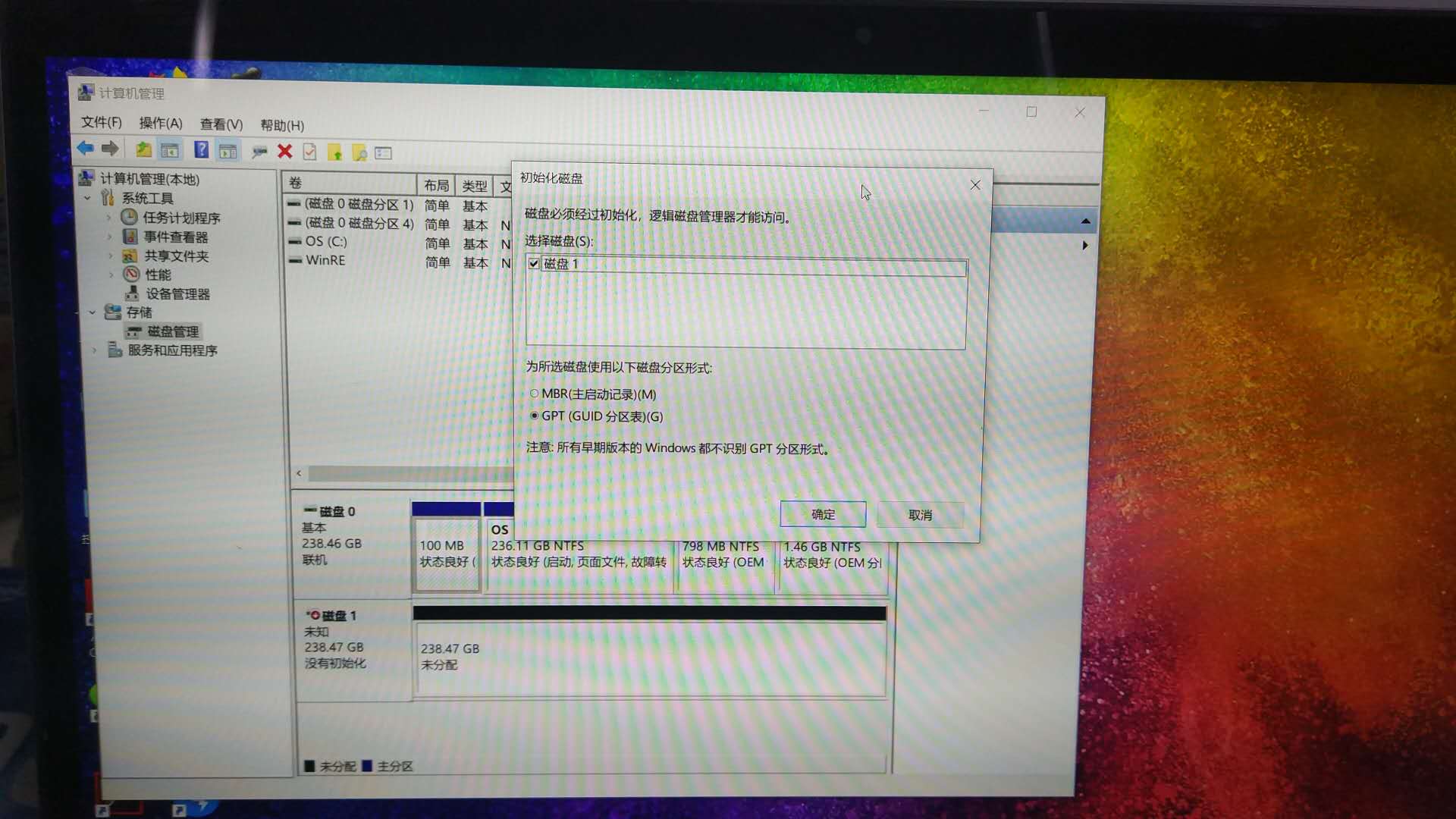Click the folder with magnifier search icon
The height and width of the screenshot is (819, 1456).
click(x=359, y=153)
